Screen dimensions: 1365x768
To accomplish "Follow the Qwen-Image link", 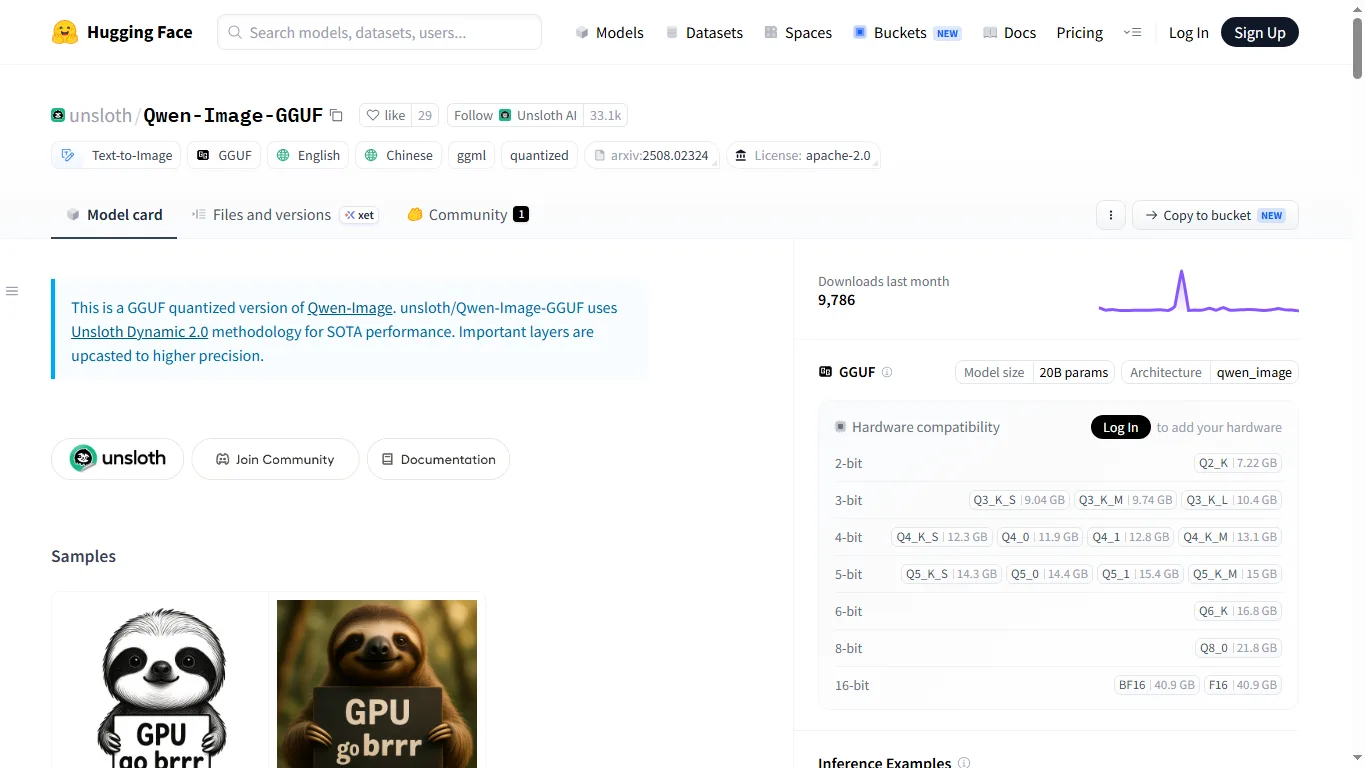I will 350,308.
